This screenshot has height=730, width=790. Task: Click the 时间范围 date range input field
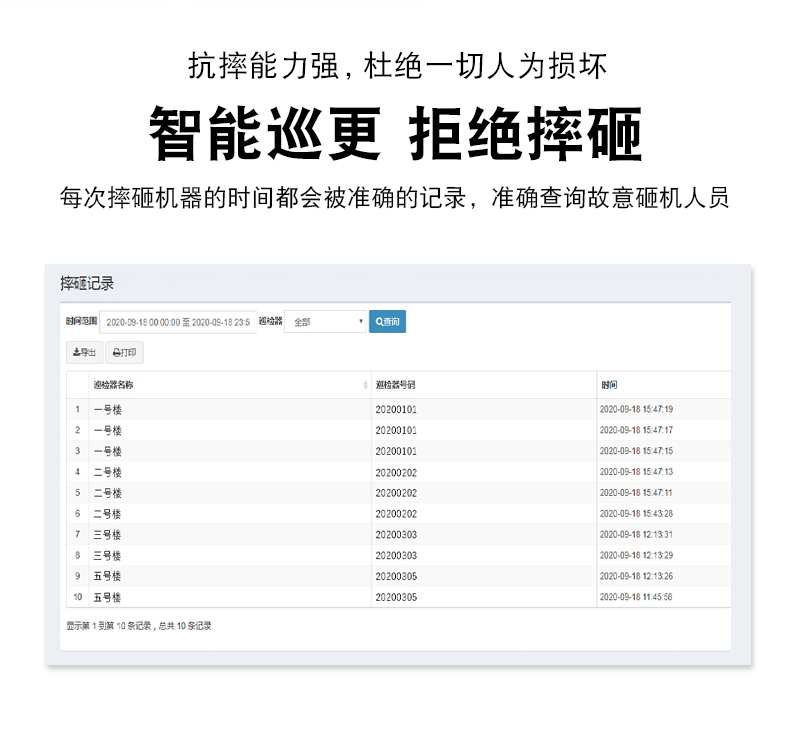click(x=178, y=322)
